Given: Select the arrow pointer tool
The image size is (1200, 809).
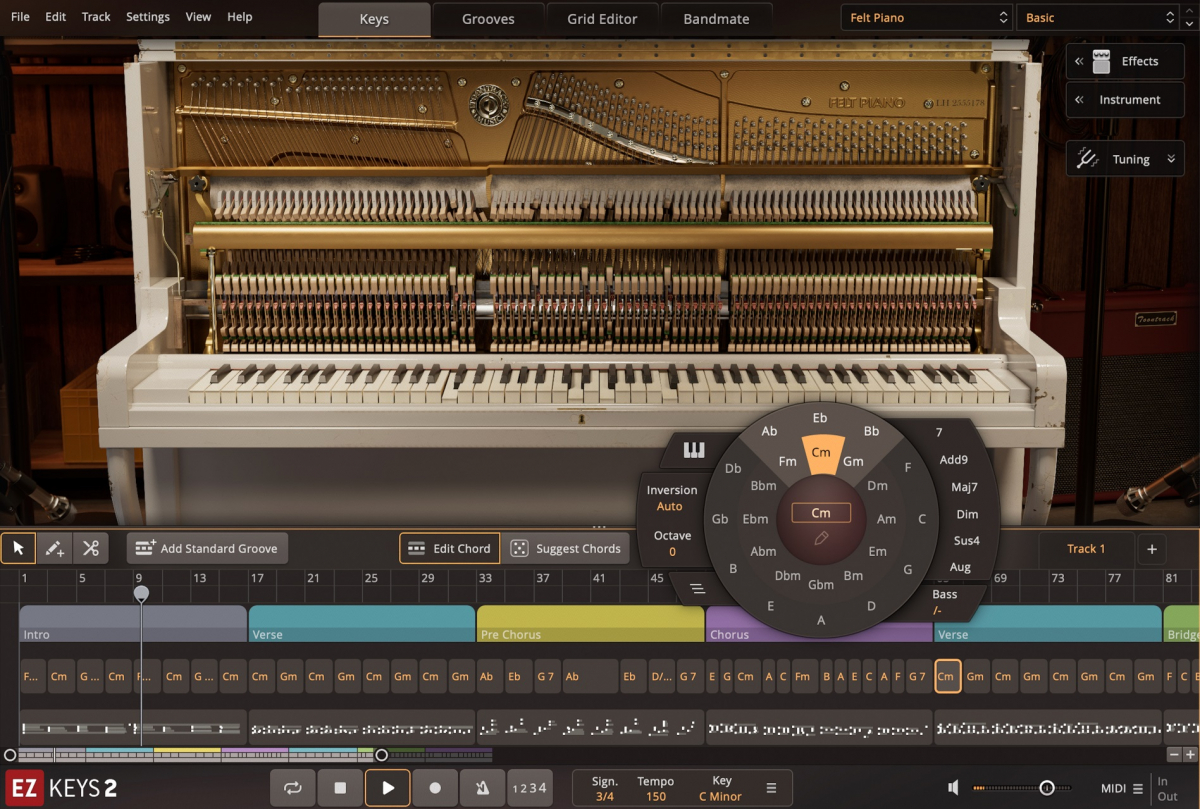Looking at the screenshot, I should [18, 548].
